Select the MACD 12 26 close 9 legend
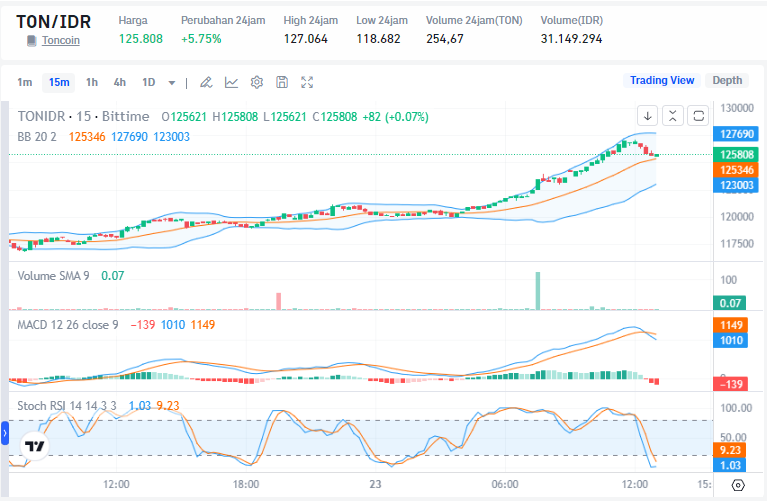 click(x=68, y=325)
